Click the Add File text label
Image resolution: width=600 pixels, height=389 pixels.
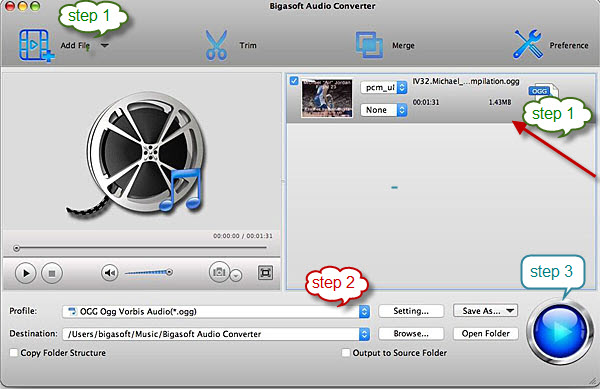click(75, 46)
